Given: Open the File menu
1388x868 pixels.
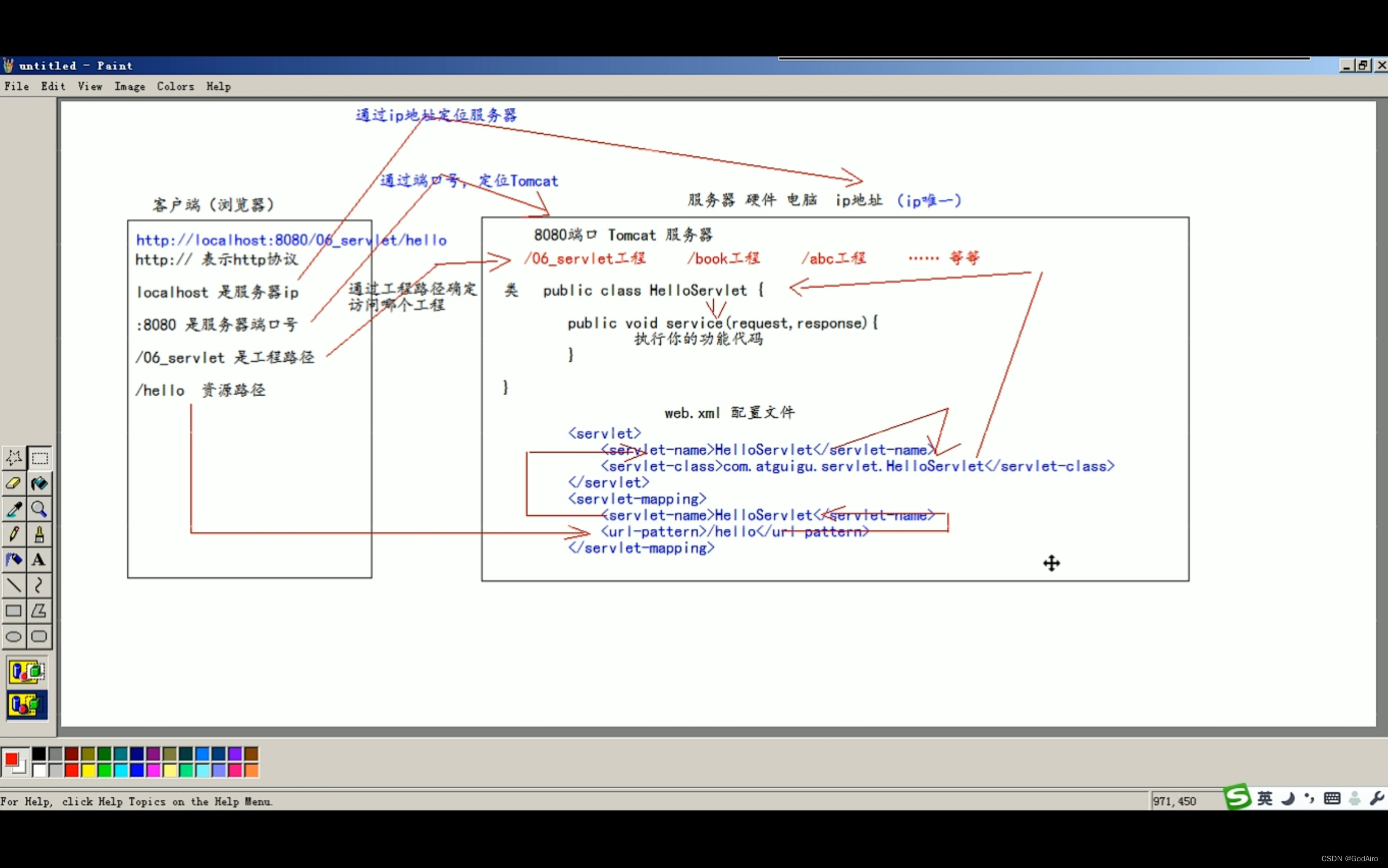Looking at the screenshot, I should tap(17, 86).
